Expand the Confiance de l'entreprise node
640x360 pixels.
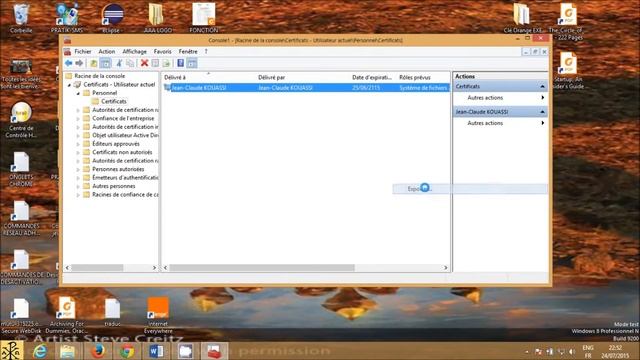pyautogui.click(x=78, y=119)
